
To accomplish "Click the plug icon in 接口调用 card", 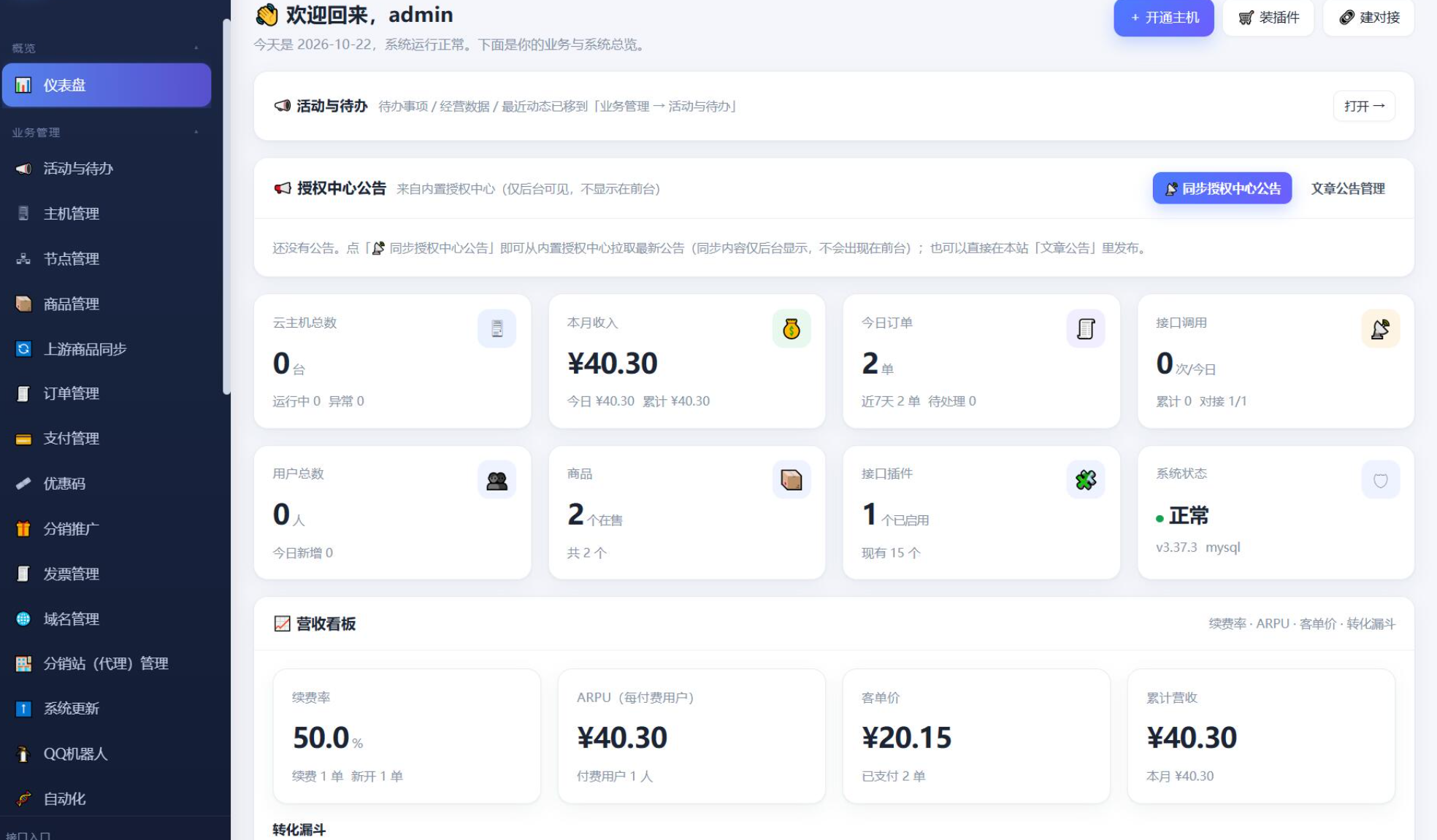I will [x=1380, y=328].
